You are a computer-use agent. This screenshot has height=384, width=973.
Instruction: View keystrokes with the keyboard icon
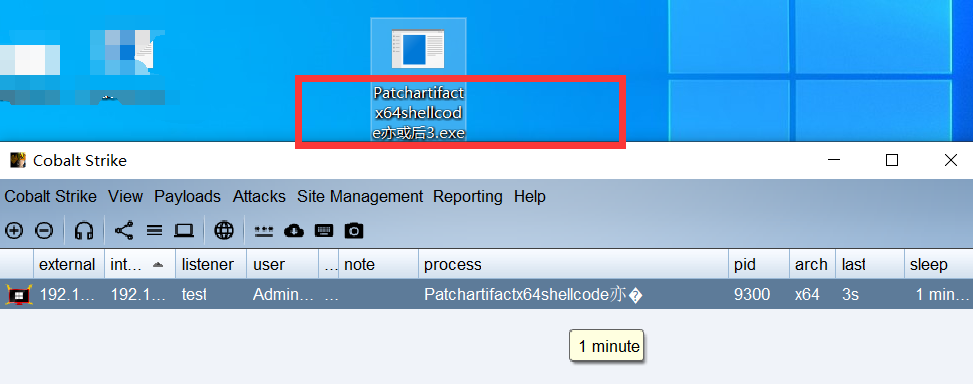pos(324,231)
